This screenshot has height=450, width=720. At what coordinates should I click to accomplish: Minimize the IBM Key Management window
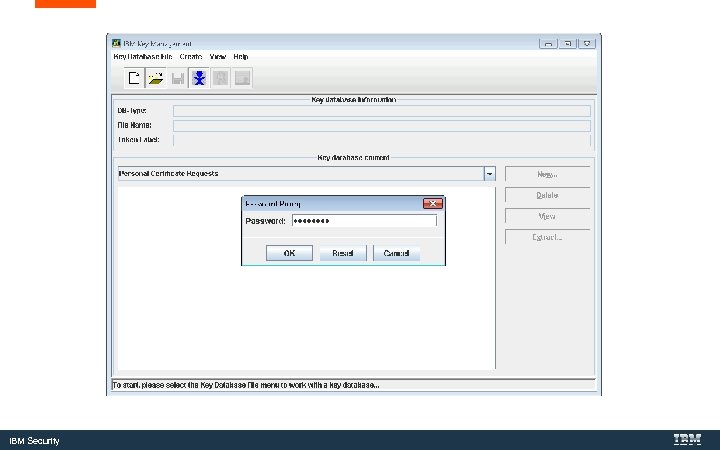tap(548, 44)
